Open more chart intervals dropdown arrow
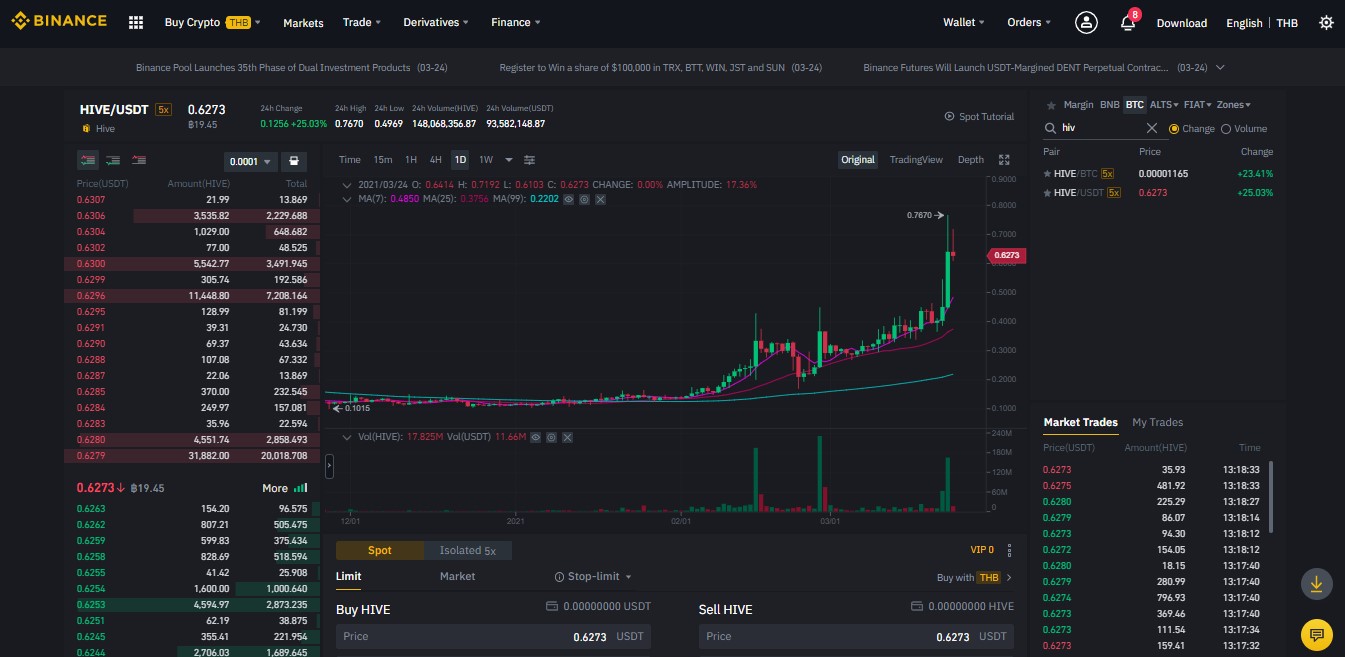1345x657 pixels. 508,160
